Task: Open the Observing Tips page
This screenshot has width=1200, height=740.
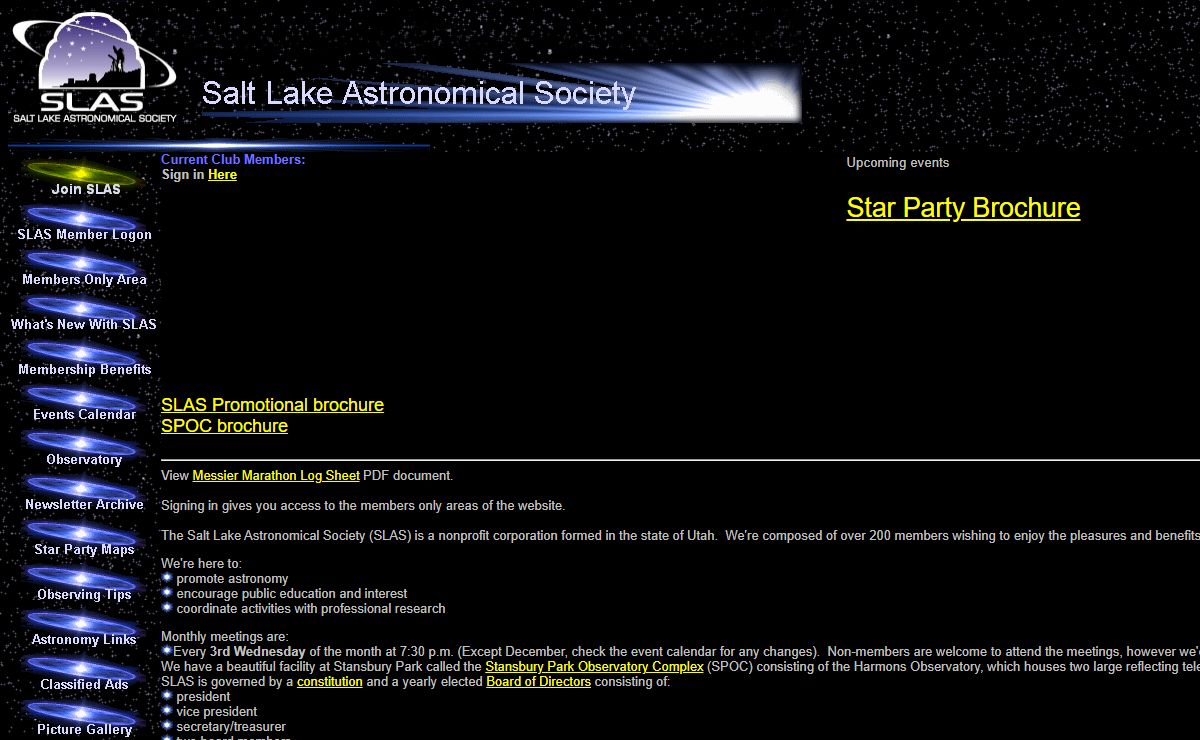Action: pyautogui.click(x=84, y=584)
